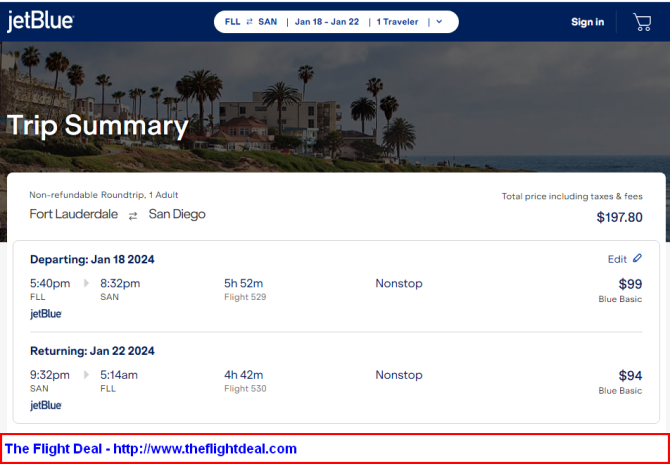Click the $94 returning fare

(630, 376)
